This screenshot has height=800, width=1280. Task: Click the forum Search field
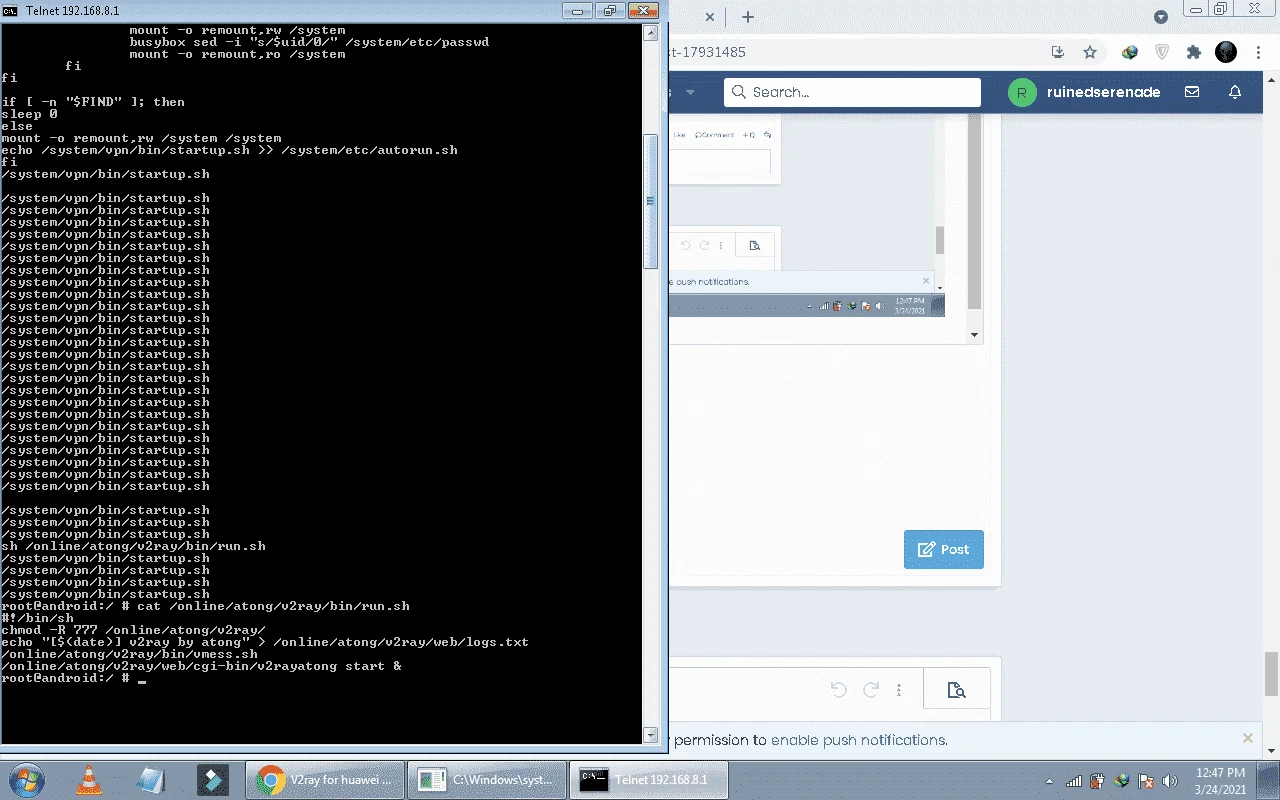[x=852, y=92]
